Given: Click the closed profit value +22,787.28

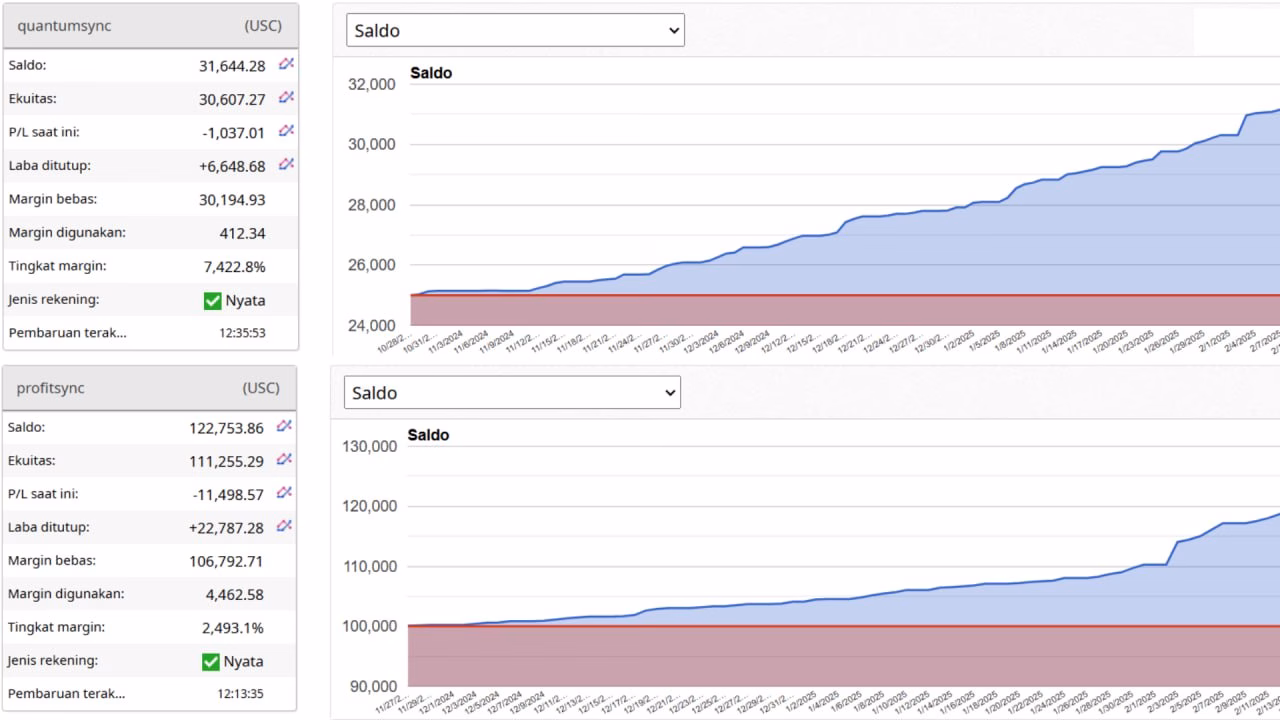Looking at the screenshot, I should tap(226, 527).
